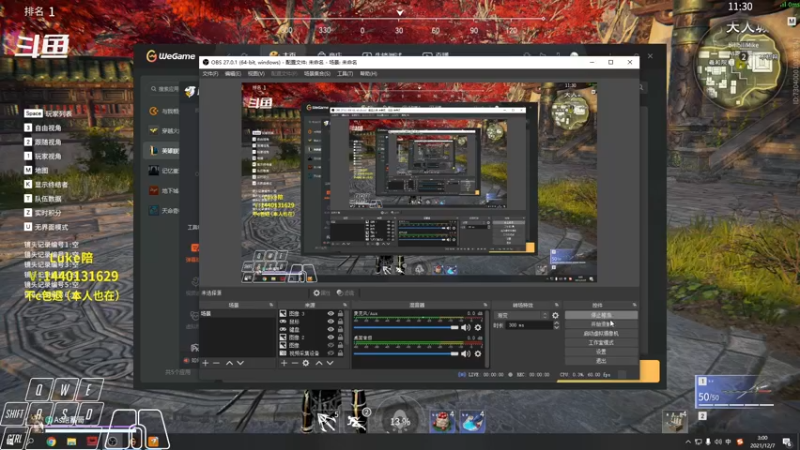
Task: Move the scene up in the Scenes dock
Action: 229,363
